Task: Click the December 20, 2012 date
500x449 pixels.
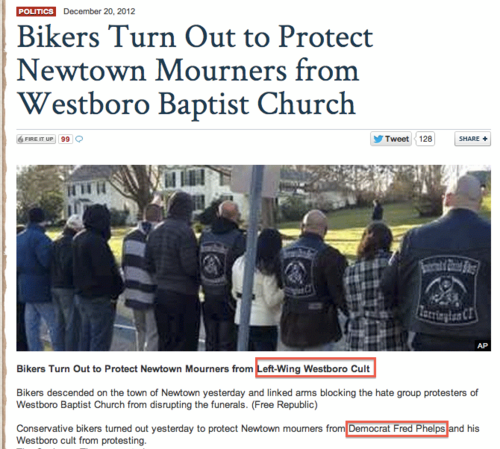Action: tap(99, 11)
